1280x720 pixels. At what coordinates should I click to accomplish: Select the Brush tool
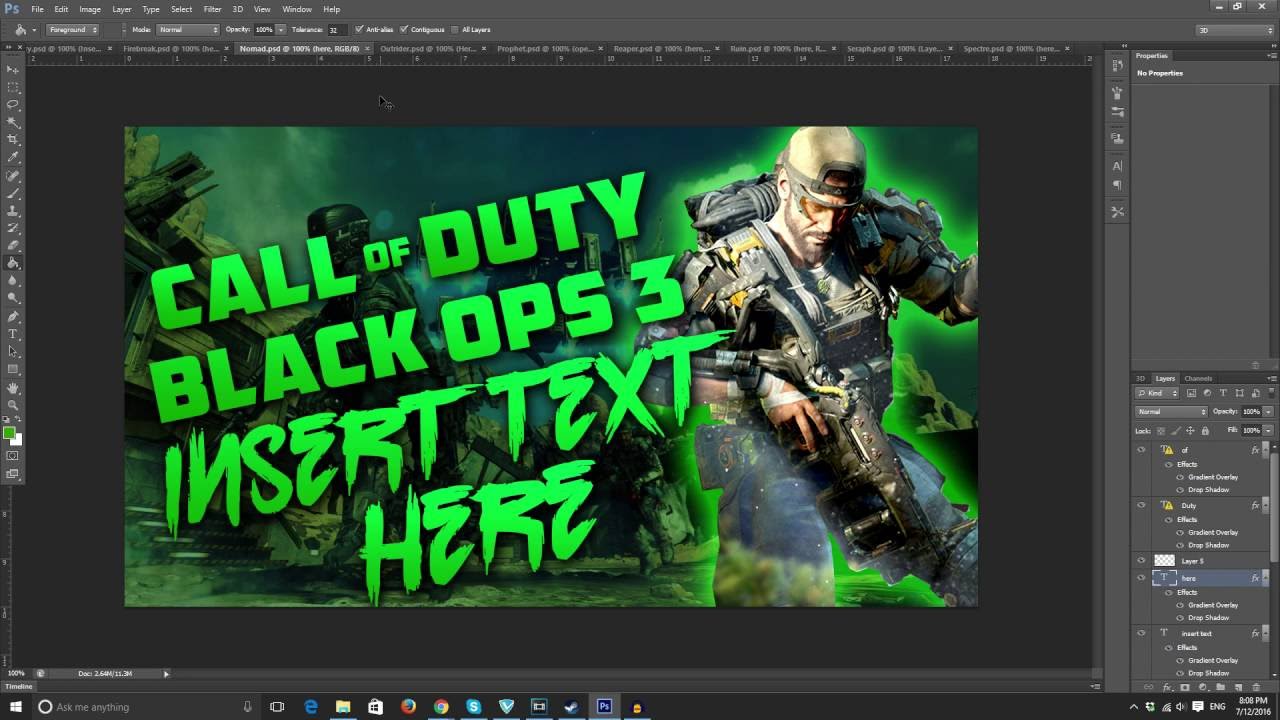click(13, 193)
